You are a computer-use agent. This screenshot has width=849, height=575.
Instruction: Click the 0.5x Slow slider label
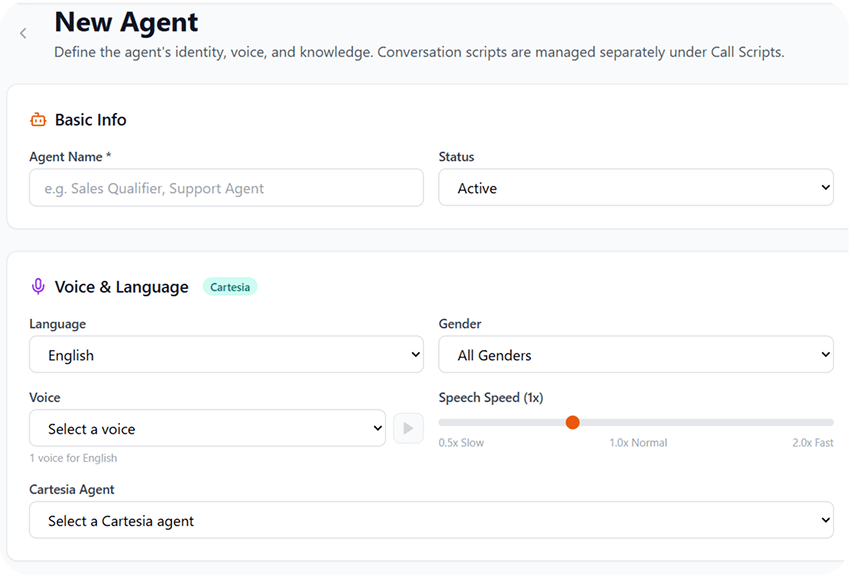pos(461,443)
